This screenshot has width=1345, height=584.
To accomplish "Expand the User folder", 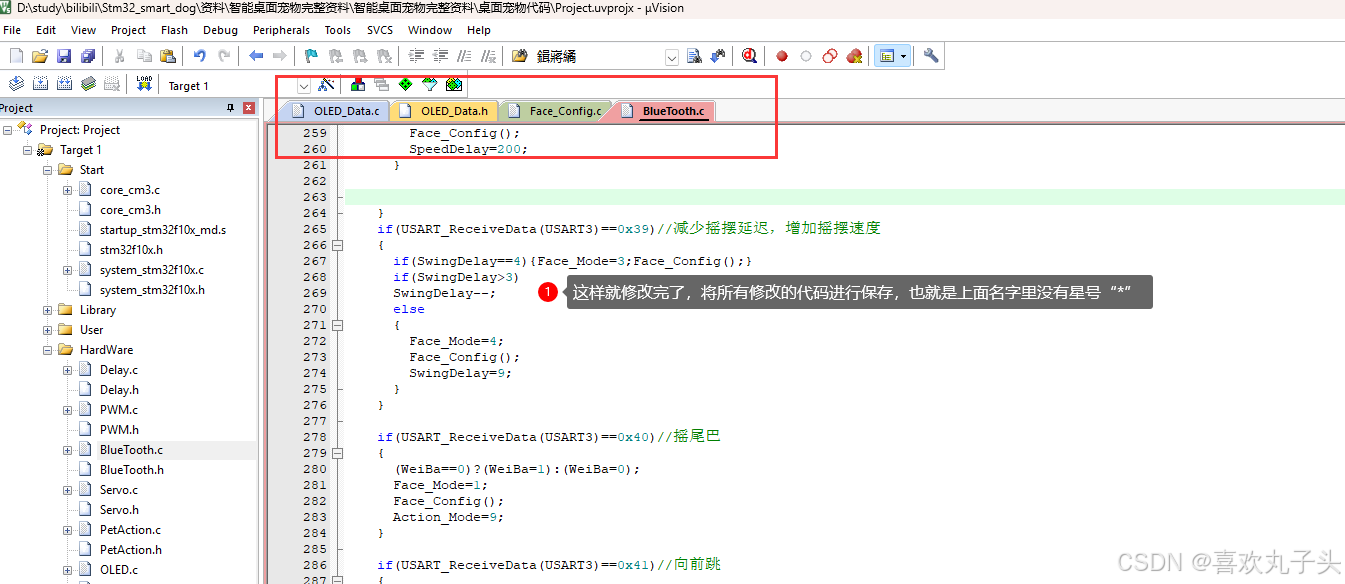I will click(x=47, y=330).
